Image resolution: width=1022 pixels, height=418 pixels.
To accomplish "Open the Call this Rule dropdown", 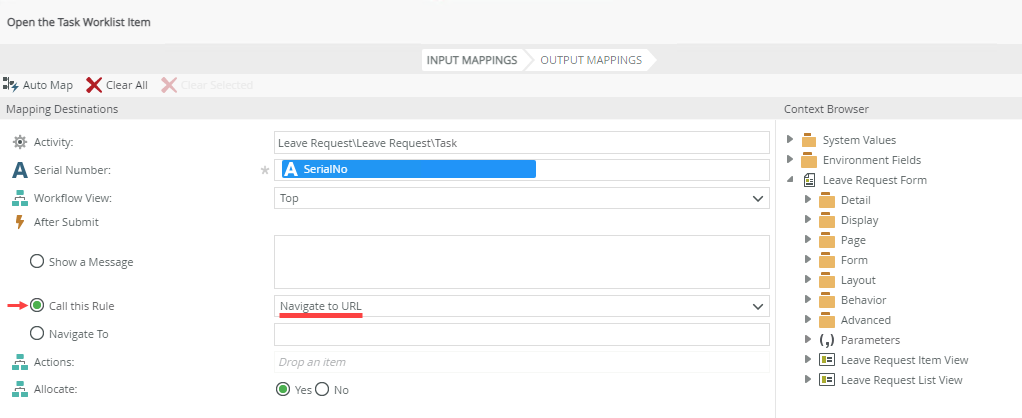I will (757, 305).
